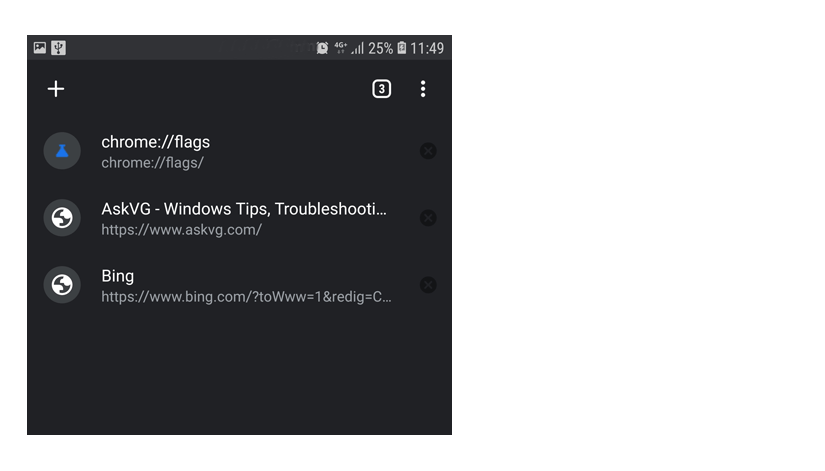Close the chrome://flags tab
This screenshot has width=825, height=471.
(428, 151)
